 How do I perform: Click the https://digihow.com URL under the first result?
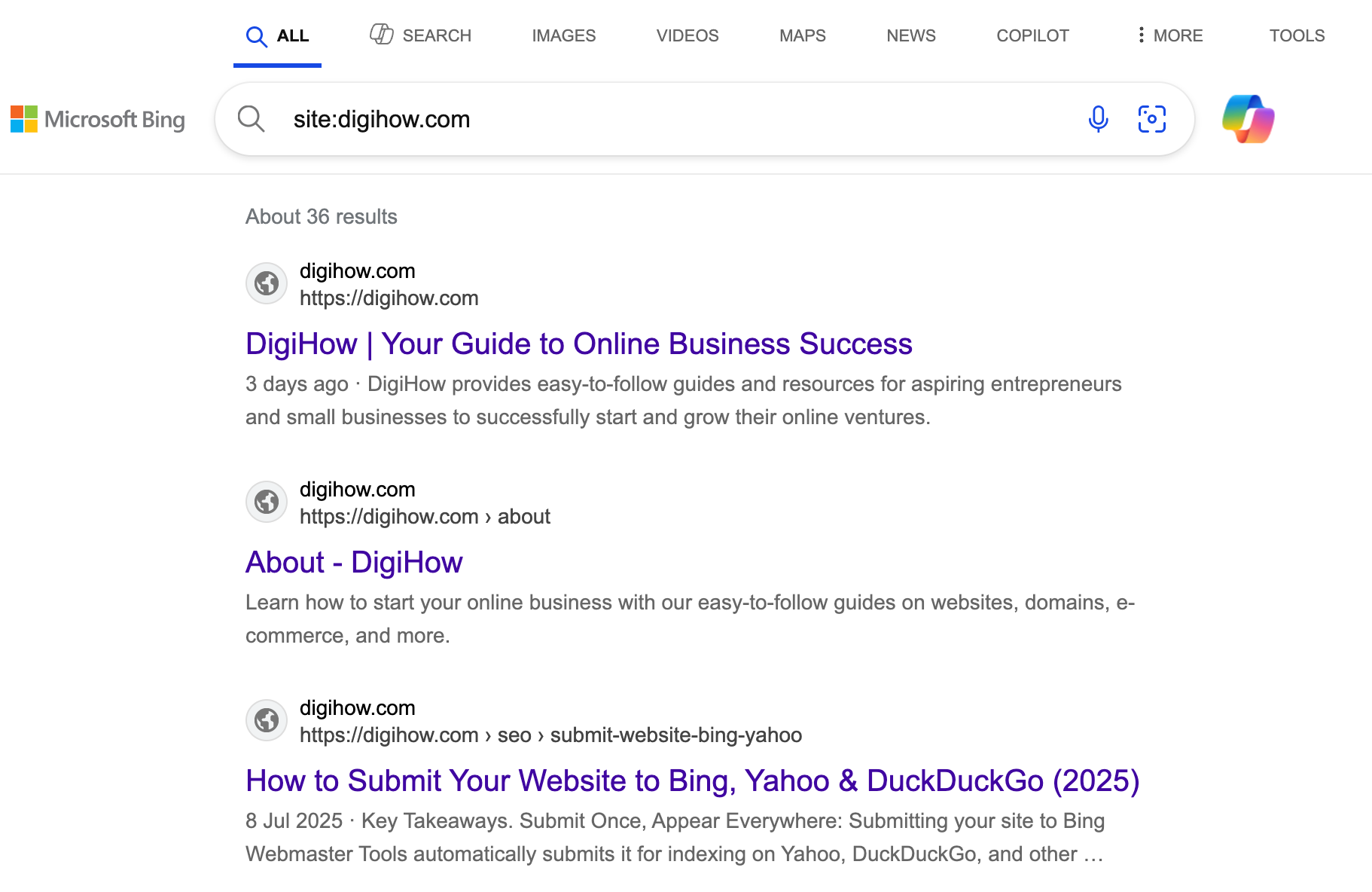point(389,298)
